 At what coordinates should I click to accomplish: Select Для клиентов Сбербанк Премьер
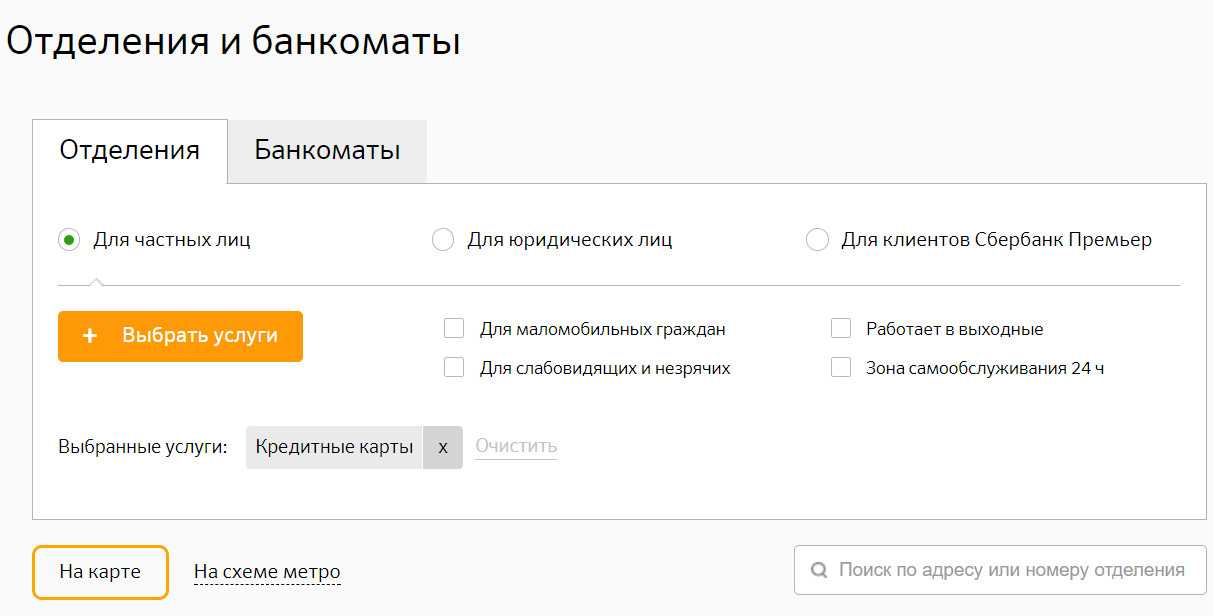point(817,240)
